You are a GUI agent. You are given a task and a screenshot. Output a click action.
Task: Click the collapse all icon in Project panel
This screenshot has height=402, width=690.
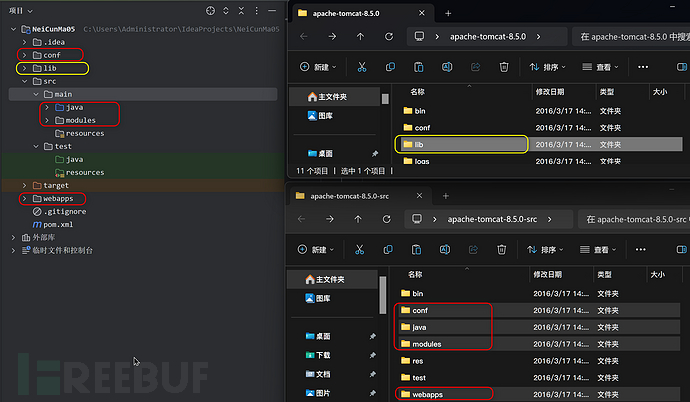coord(242,11)
